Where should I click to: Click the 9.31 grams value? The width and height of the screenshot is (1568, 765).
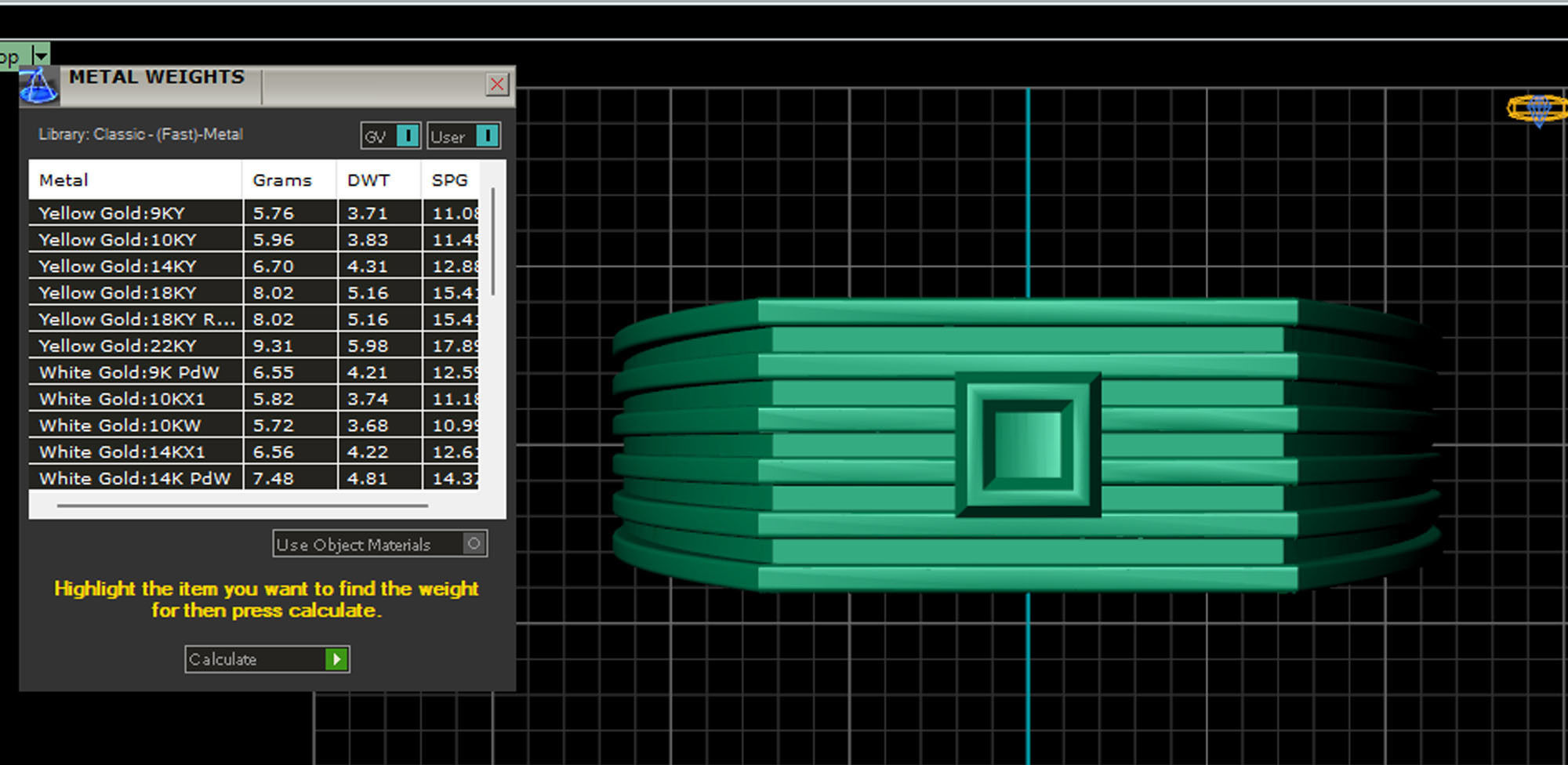coord(274,346)
